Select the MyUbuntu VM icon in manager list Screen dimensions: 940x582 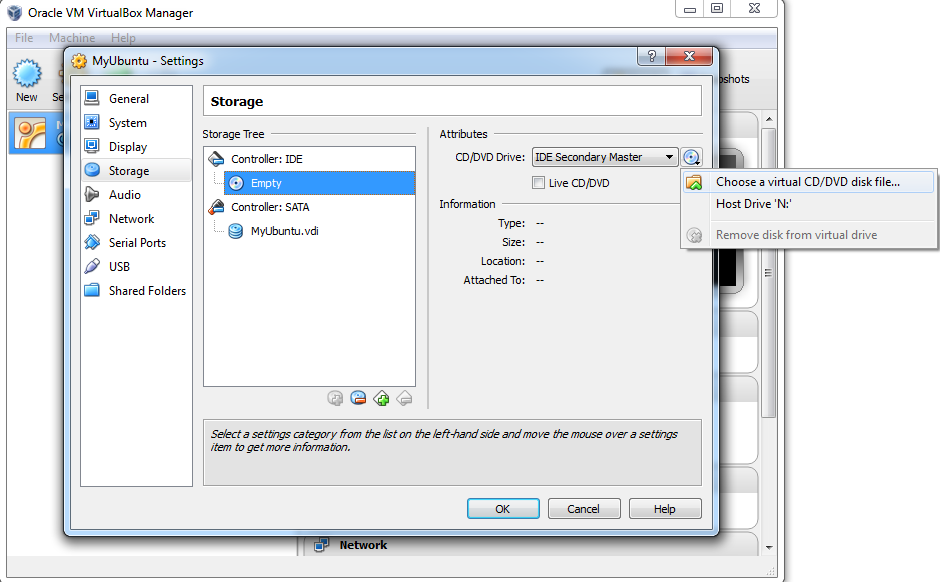coord(31,134)
